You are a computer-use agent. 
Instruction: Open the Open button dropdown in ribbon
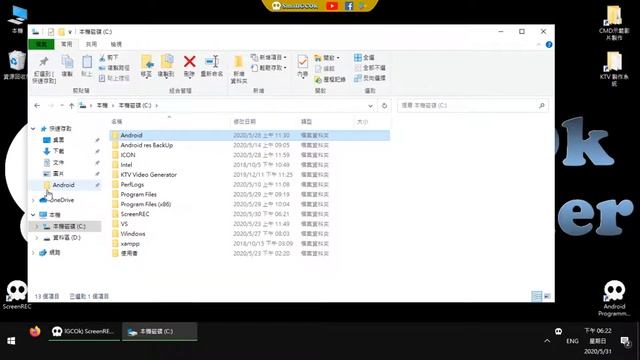pos(338,58)
